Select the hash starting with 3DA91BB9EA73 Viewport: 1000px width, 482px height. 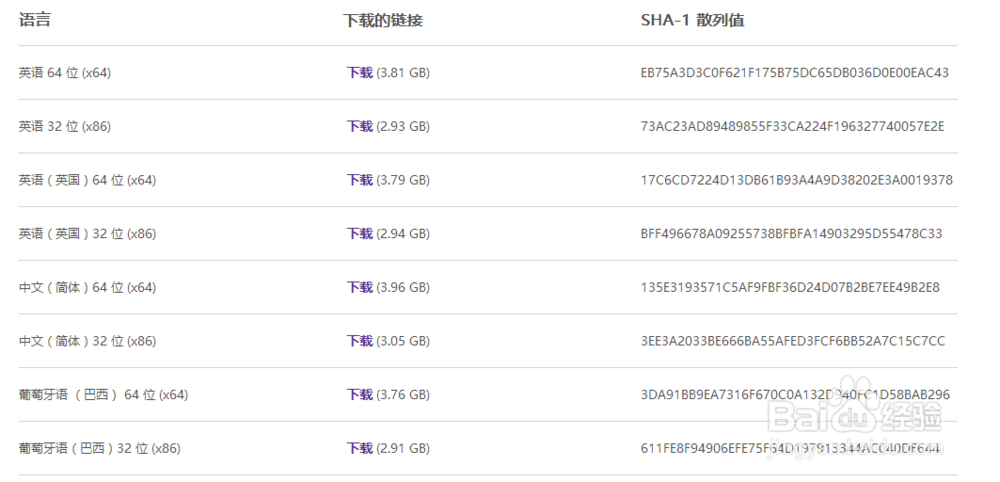[795, 395]
